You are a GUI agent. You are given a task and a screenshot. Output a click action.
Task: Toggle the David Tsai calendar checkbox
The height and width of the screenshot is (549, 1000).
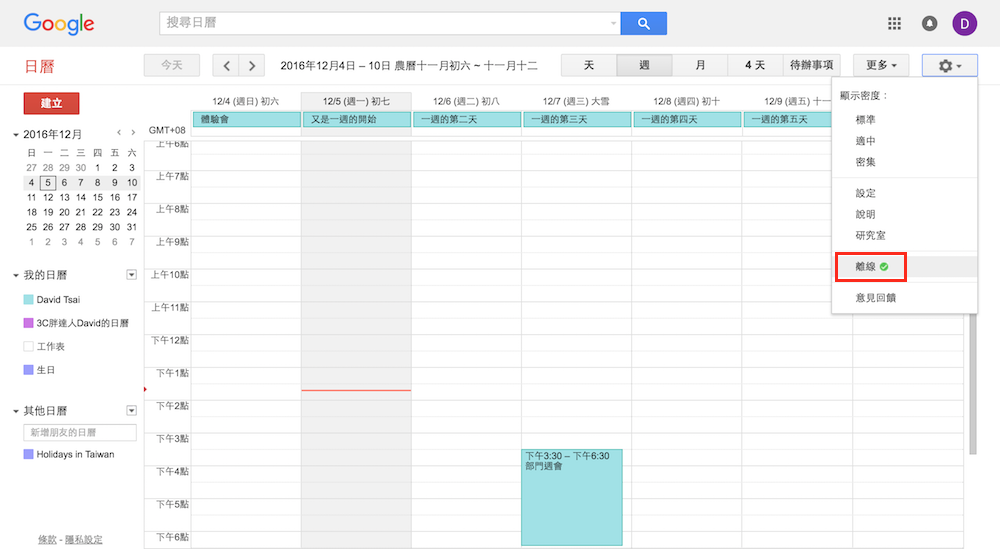(29, 300)
